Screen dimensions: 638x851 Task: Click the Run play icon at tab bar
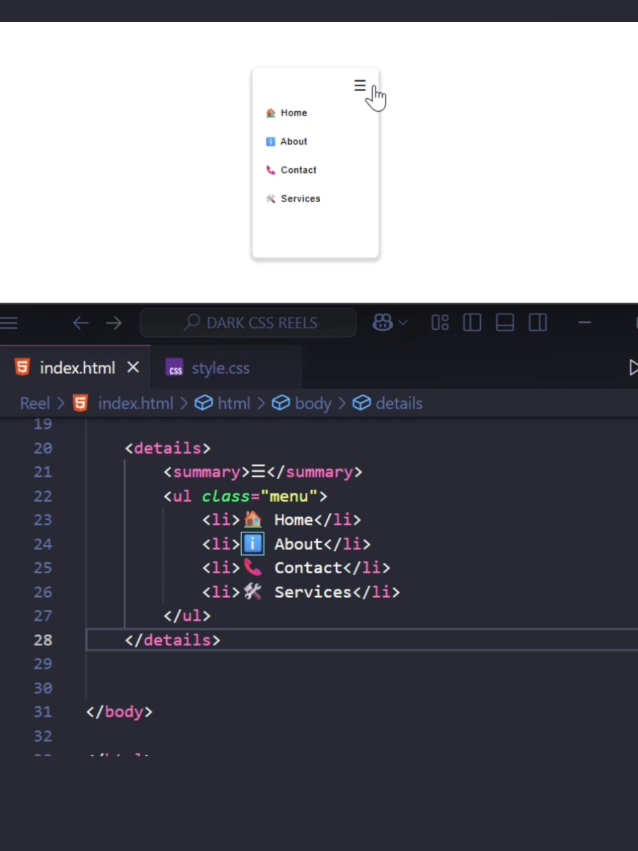pyautogui.click(x=633, y=368)
